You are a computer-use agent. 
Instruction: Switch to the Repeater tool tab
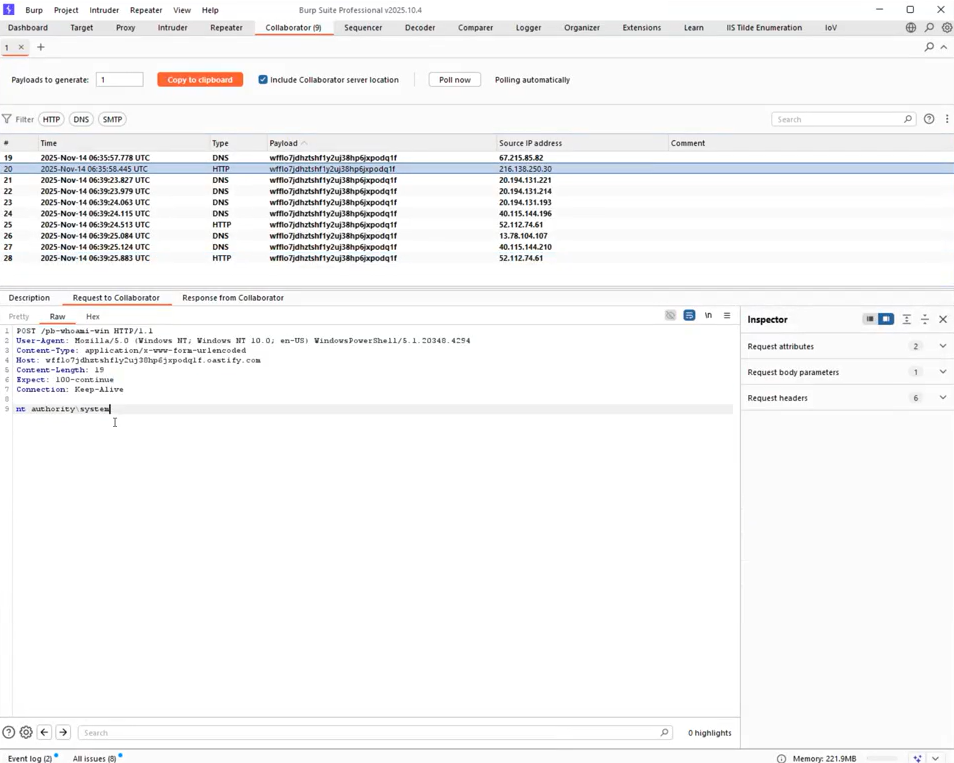pos(226,27)
